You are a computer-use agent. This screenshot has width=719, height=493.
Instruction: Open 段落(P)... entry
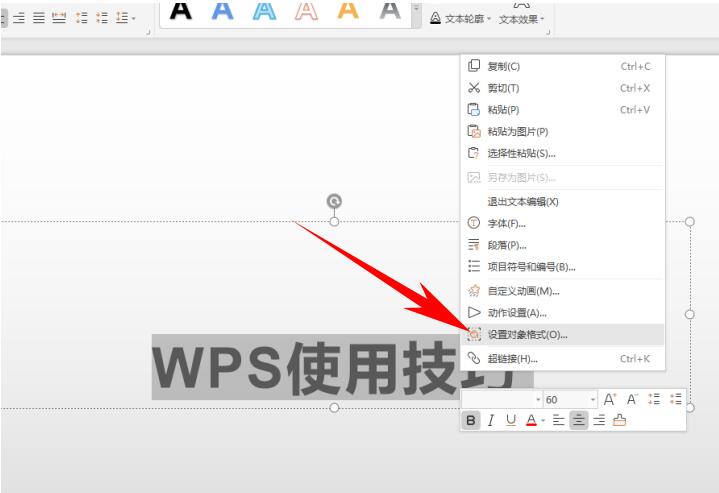563,245
